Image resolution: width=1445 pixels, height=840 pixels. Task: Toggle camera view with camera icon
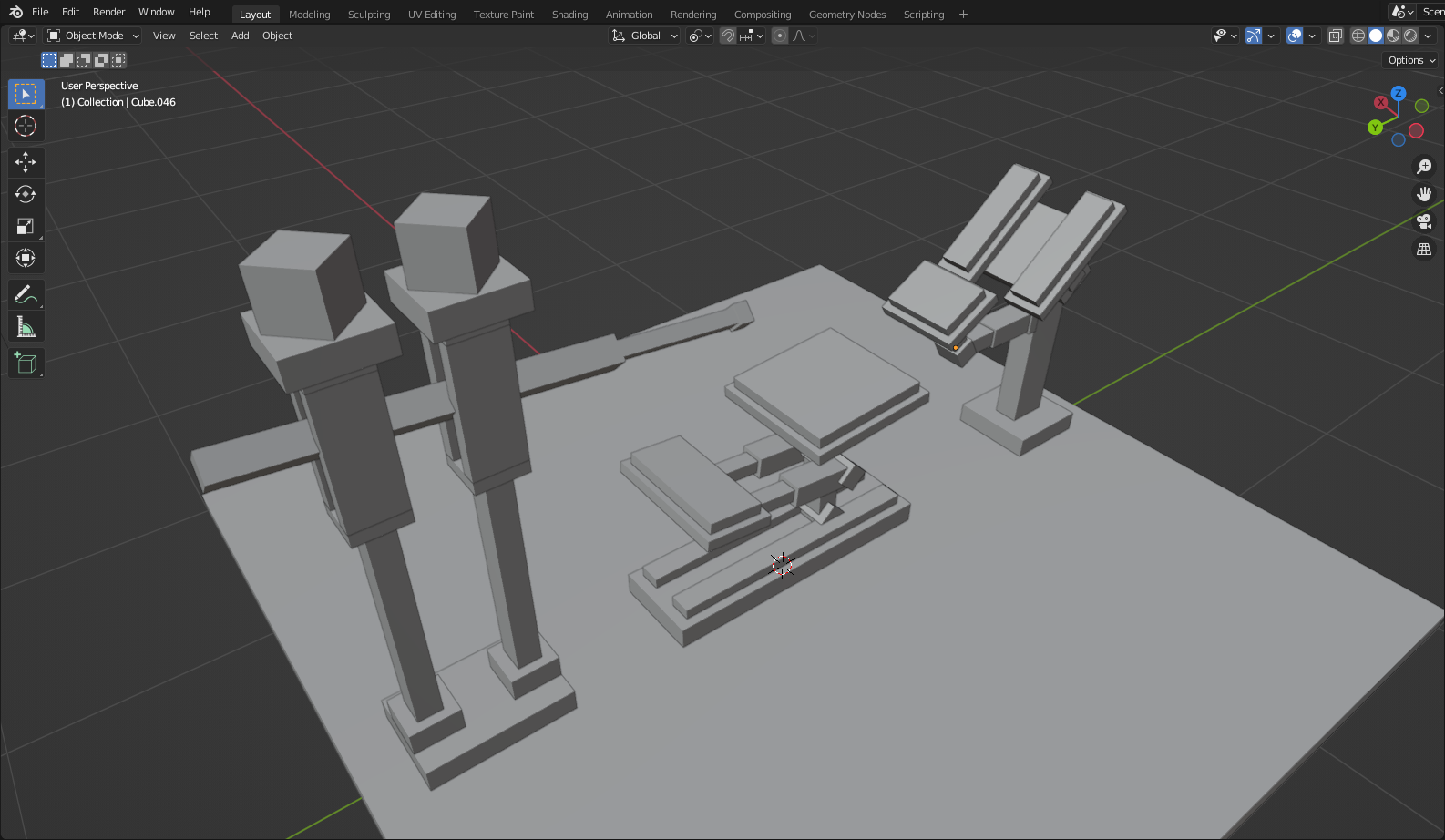[x=1423, y=221]
